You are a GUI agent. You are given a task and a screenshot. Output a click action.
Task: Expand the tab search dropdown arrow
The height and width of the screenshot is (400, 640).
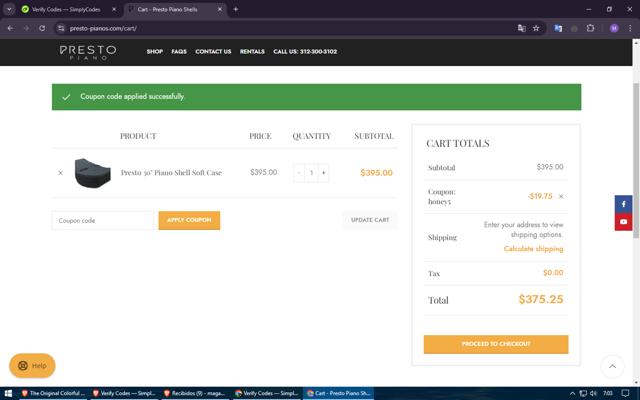pos(9,9)
